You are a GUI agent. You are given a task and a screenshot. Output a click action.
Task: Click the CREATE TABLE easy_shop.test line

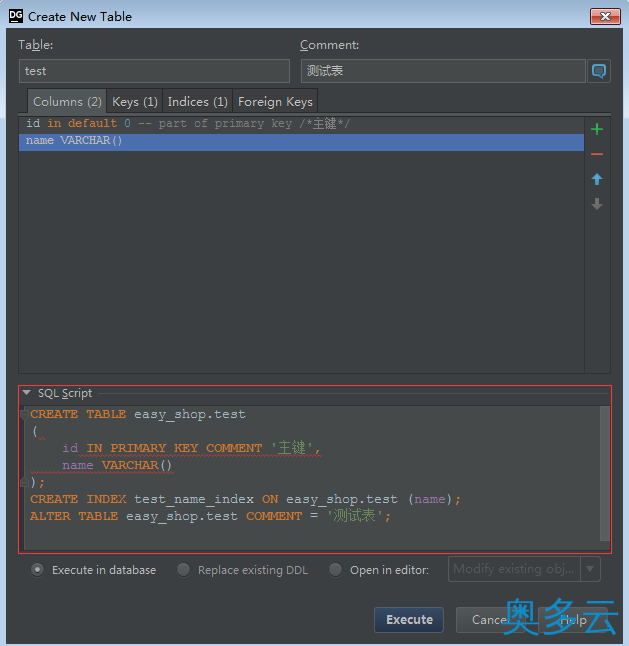point(138,414)
